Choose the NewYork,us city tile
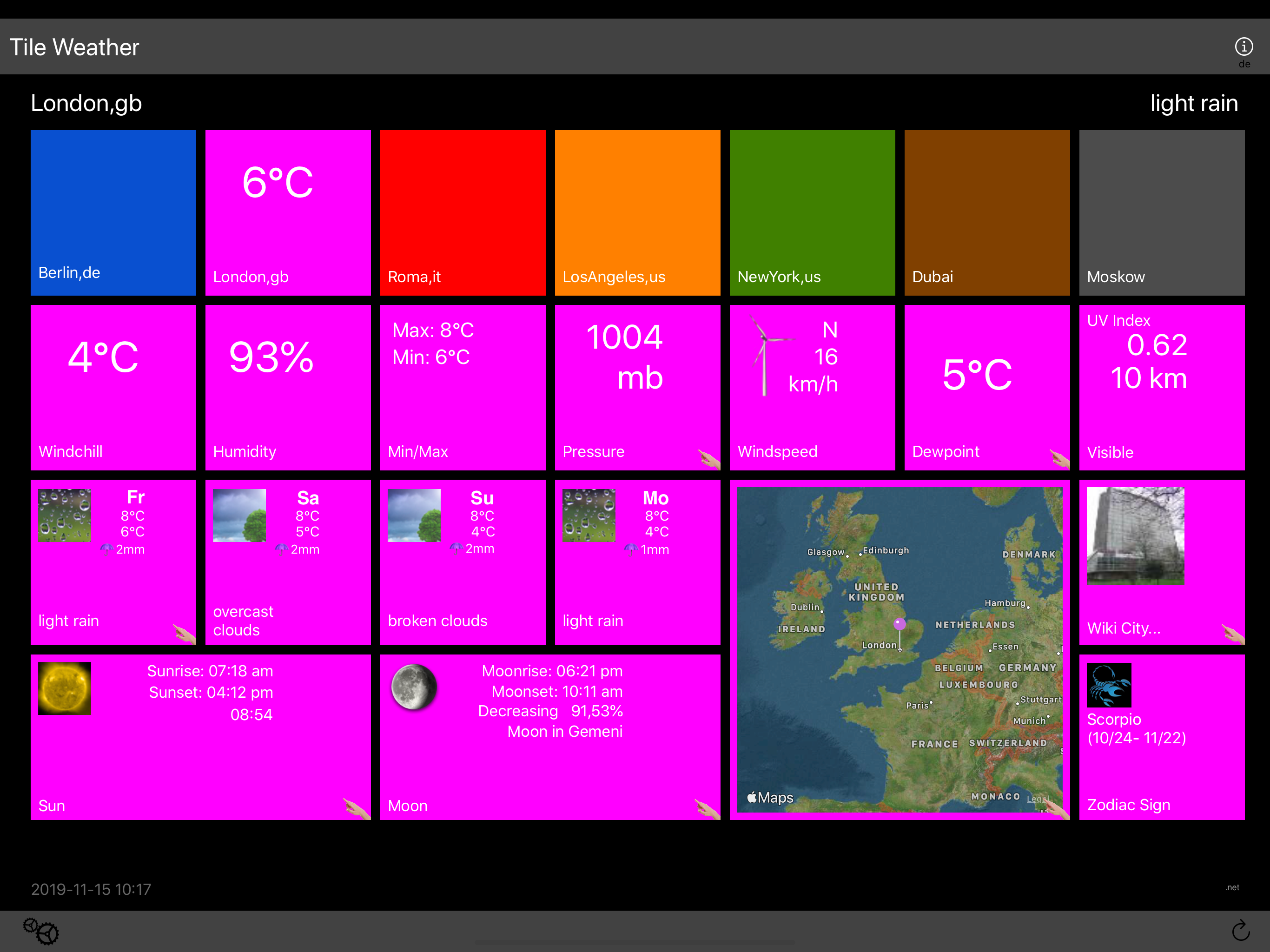The height and width of the screenshot is (952, 1270). 812,212
